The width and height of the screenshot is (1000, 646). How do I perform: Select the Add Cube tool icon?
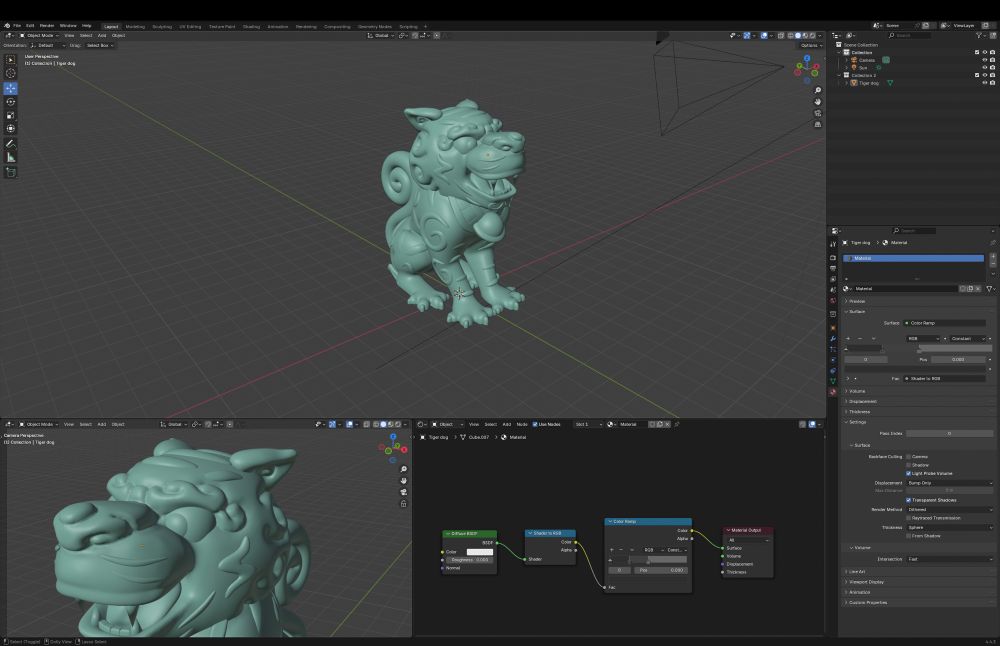(11, 172)
